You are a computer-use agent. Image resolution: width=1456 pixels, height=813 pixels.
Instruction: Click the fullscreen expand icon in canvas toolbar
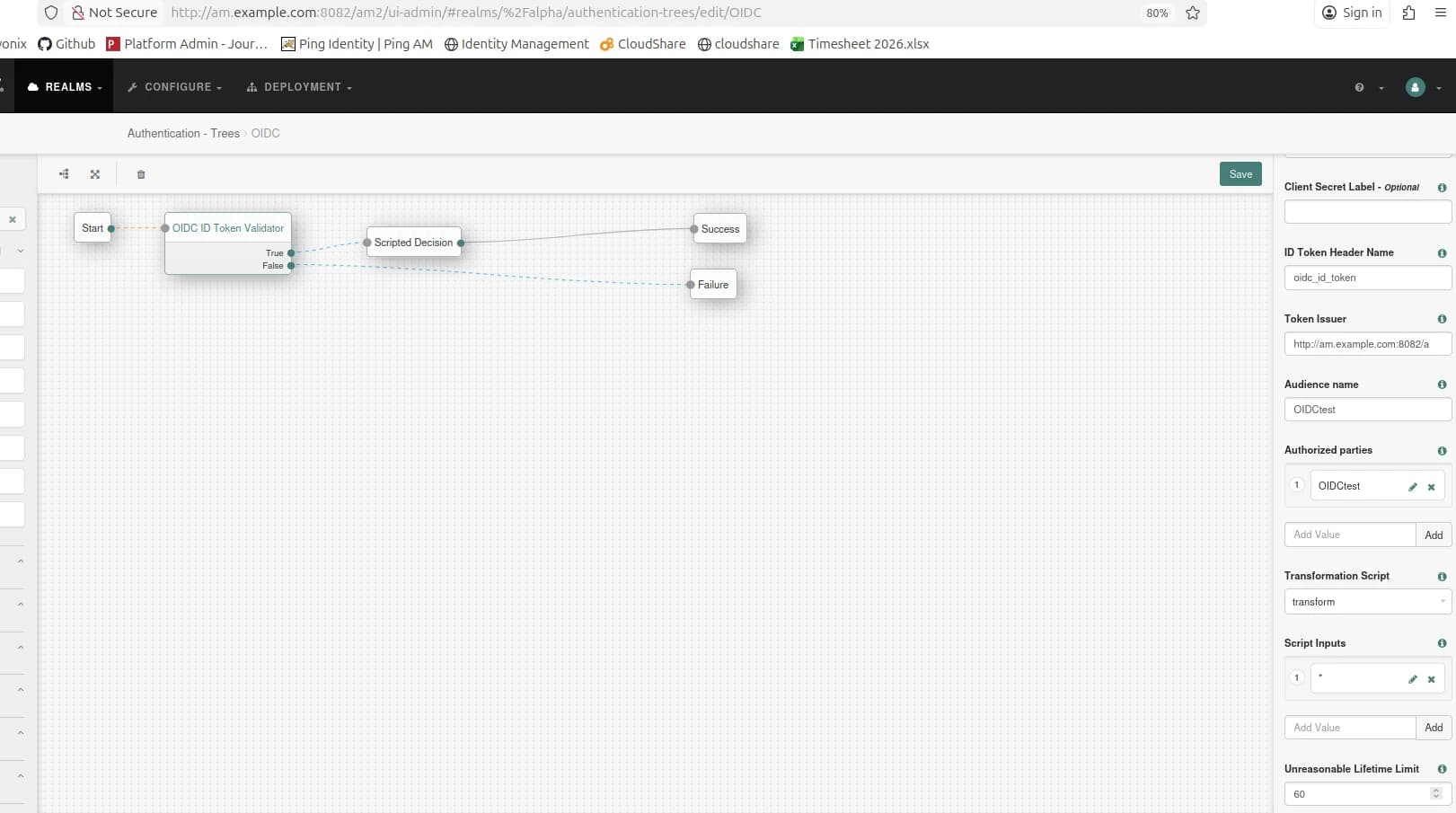click(95, 174)
